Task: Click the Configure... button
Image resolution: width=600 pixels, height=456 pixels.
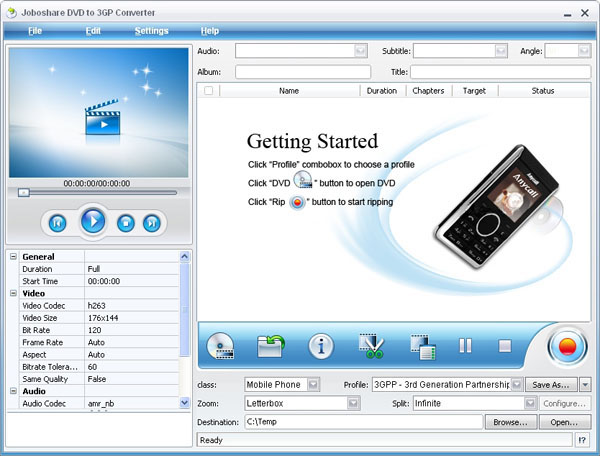Action: pyautogui.click(x=564, y=403)
